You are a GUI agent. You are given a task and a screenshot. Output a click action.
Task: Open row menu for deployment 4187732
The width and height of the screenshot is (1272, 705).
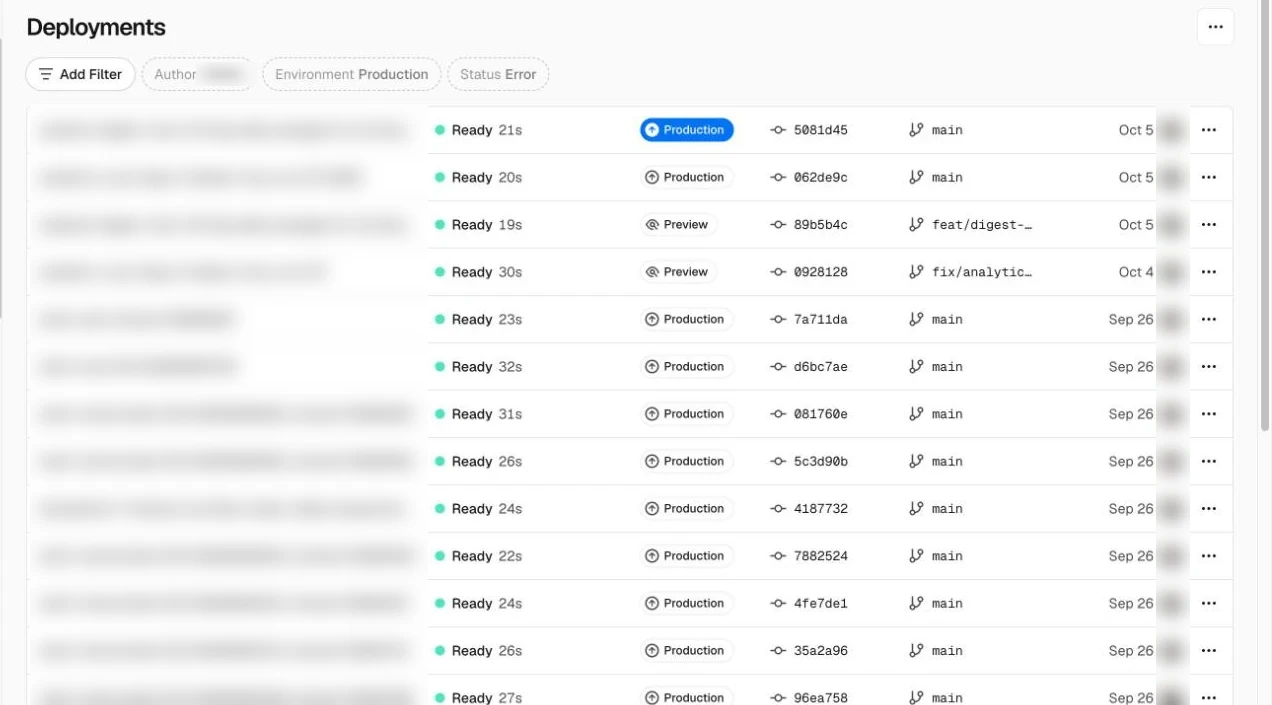(x=1209, y=509)
